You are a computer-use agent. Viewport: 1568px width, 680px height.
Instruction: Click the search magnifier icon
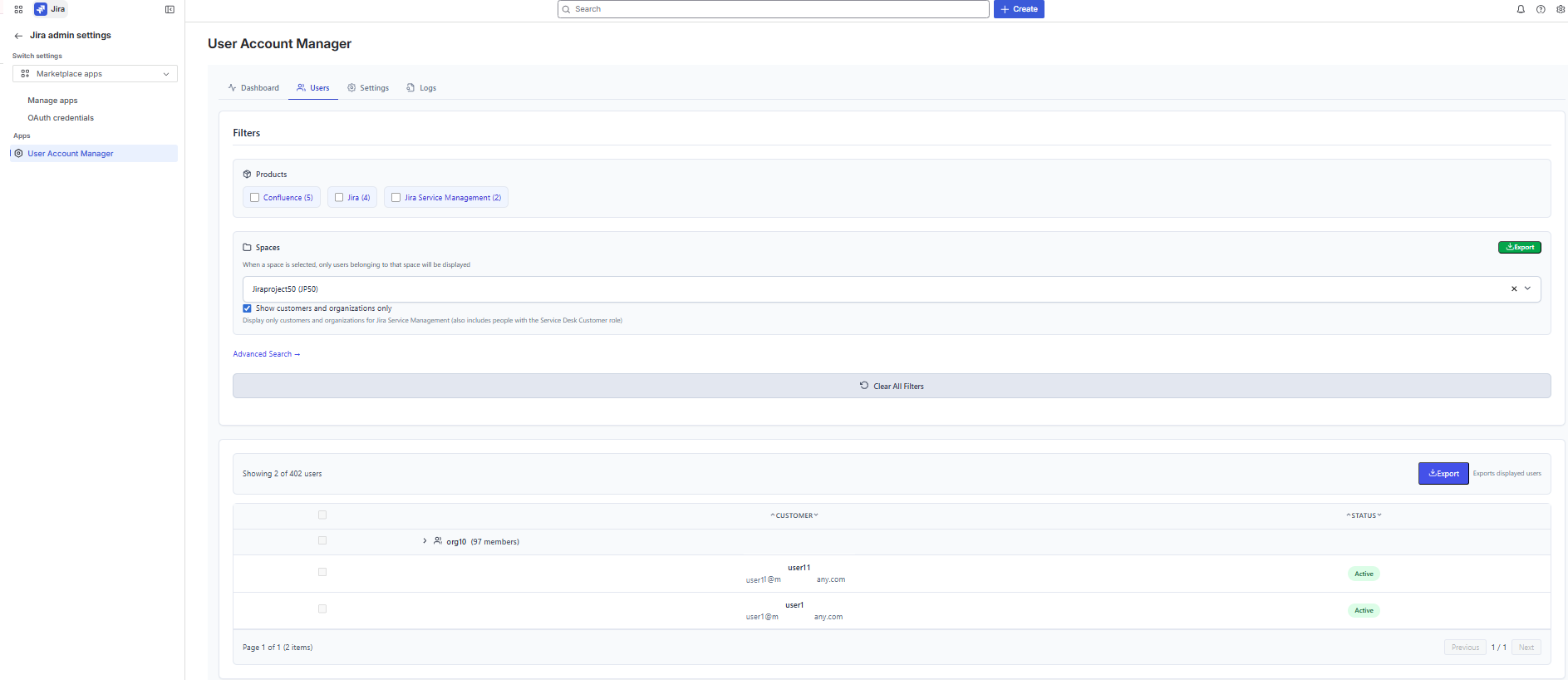567,9
